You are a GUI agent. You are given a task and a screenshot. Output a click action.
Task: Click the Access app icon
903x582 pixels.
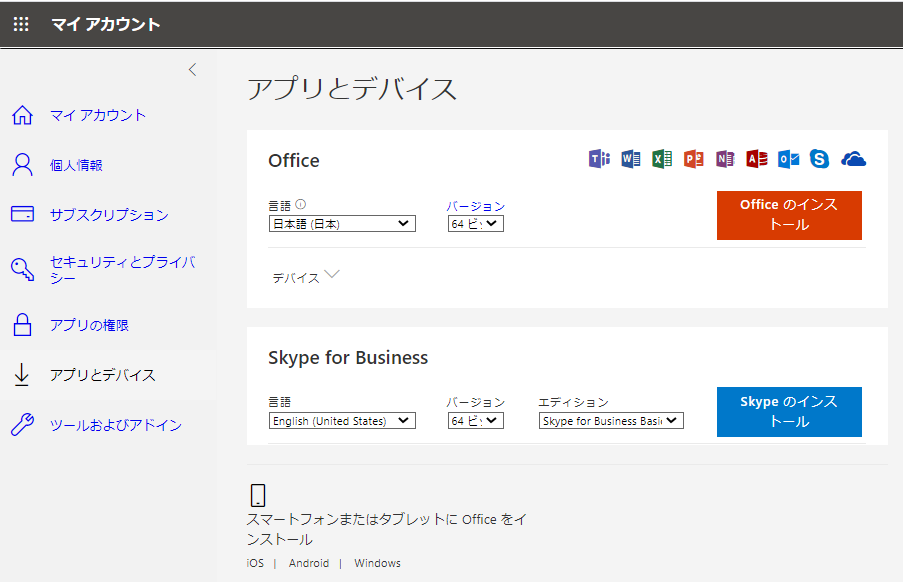point(757,158)
